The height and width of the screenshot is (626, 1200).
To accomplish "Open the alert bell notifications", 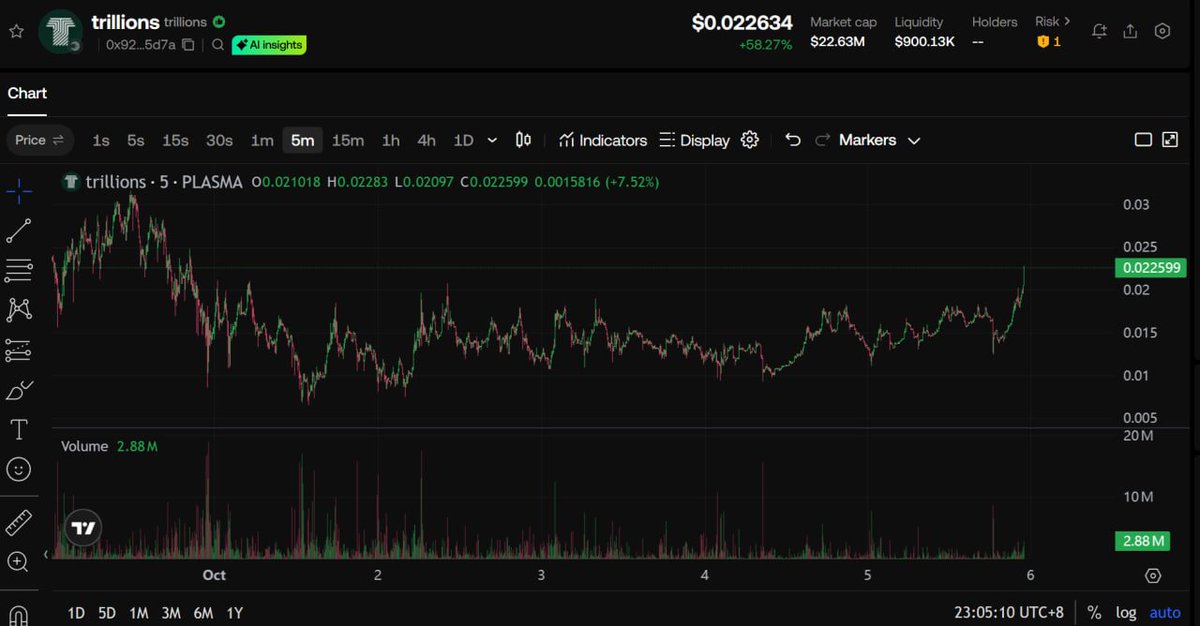I will pos(1099,31).
